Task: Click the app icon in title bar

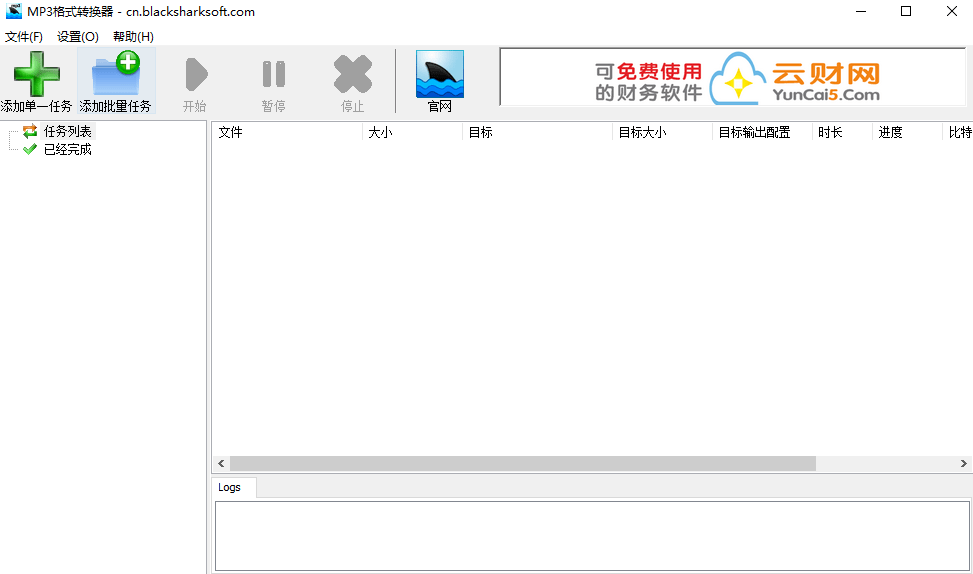Action: pyautogui.click(x=14, y=12)
